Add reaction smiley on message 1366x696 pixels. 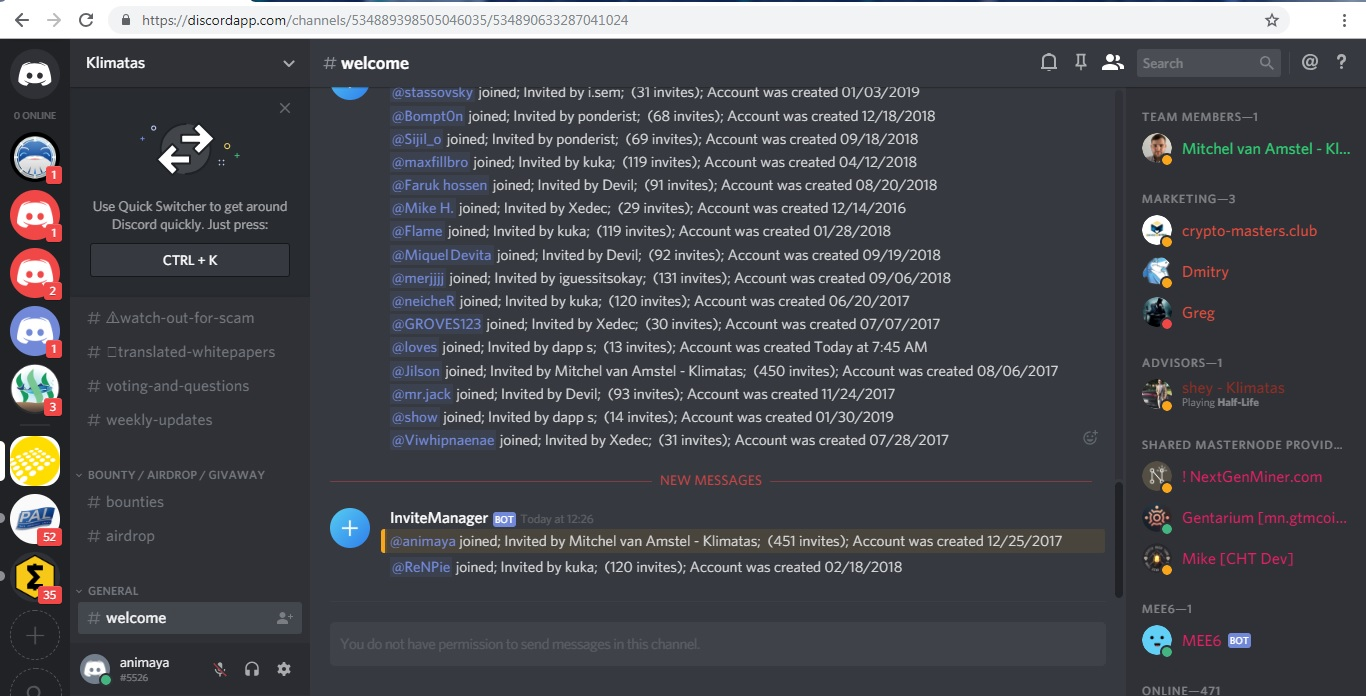(1091, 438)
